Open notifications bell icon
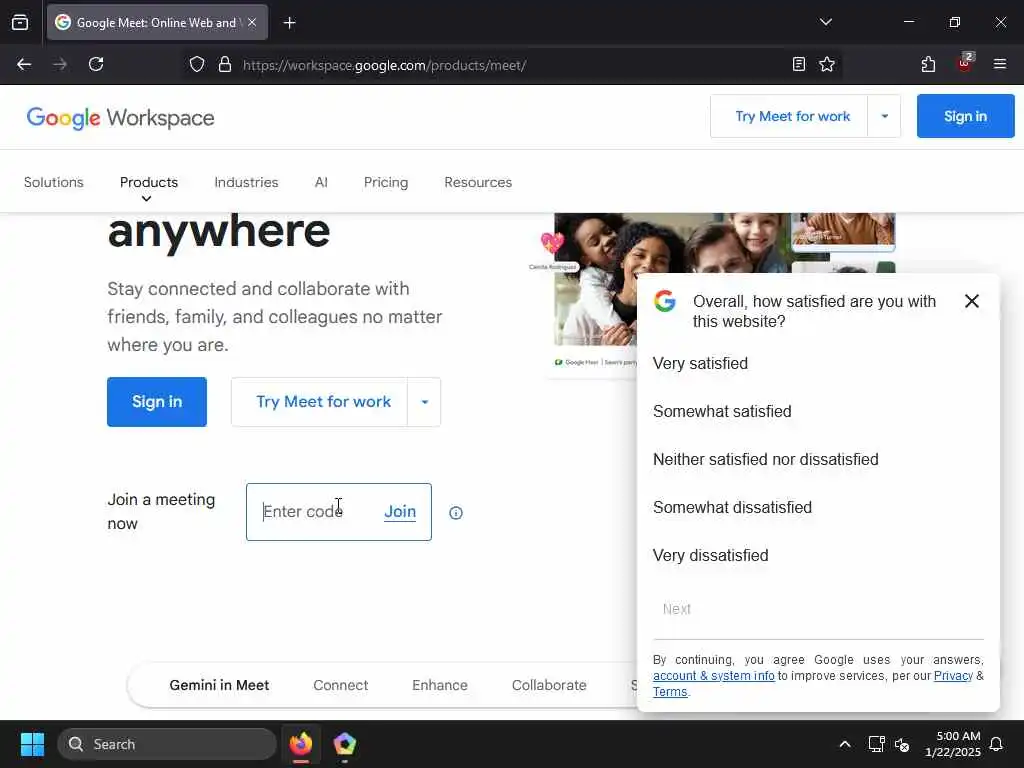The image size is (1024, 768). (996, 744)
